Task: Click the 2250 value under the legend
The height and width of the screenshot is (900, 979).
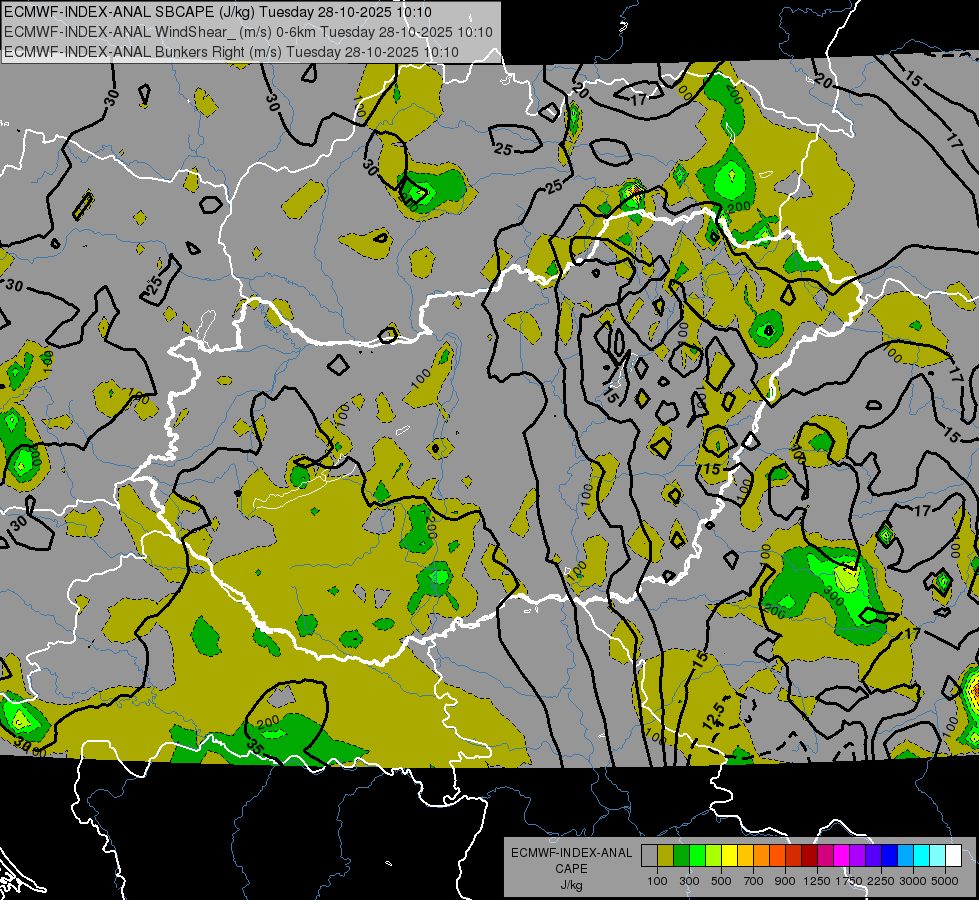Action: [881, 881]
